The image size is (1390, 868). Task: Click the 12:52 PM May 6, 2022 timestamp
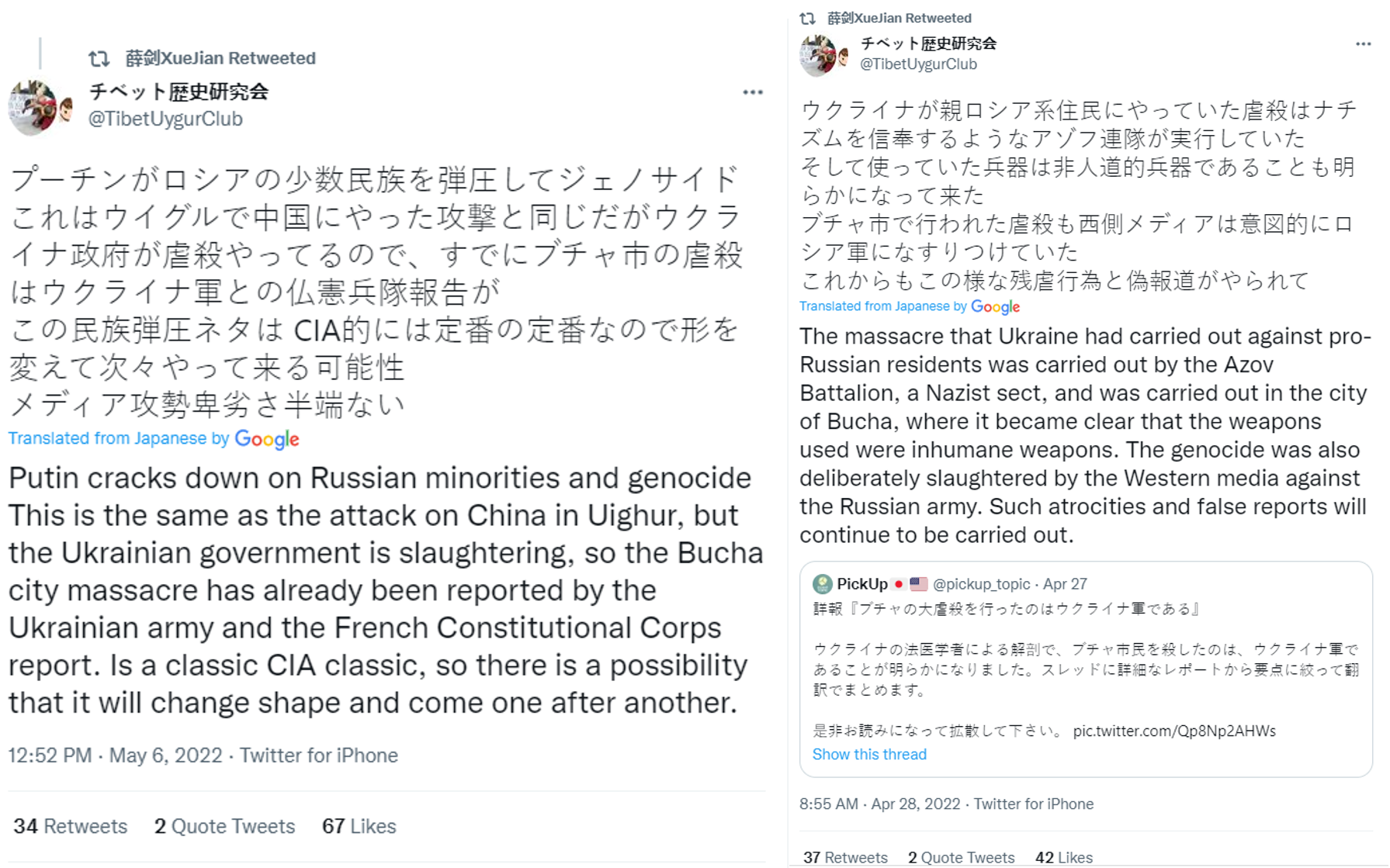tap(116, 756)
